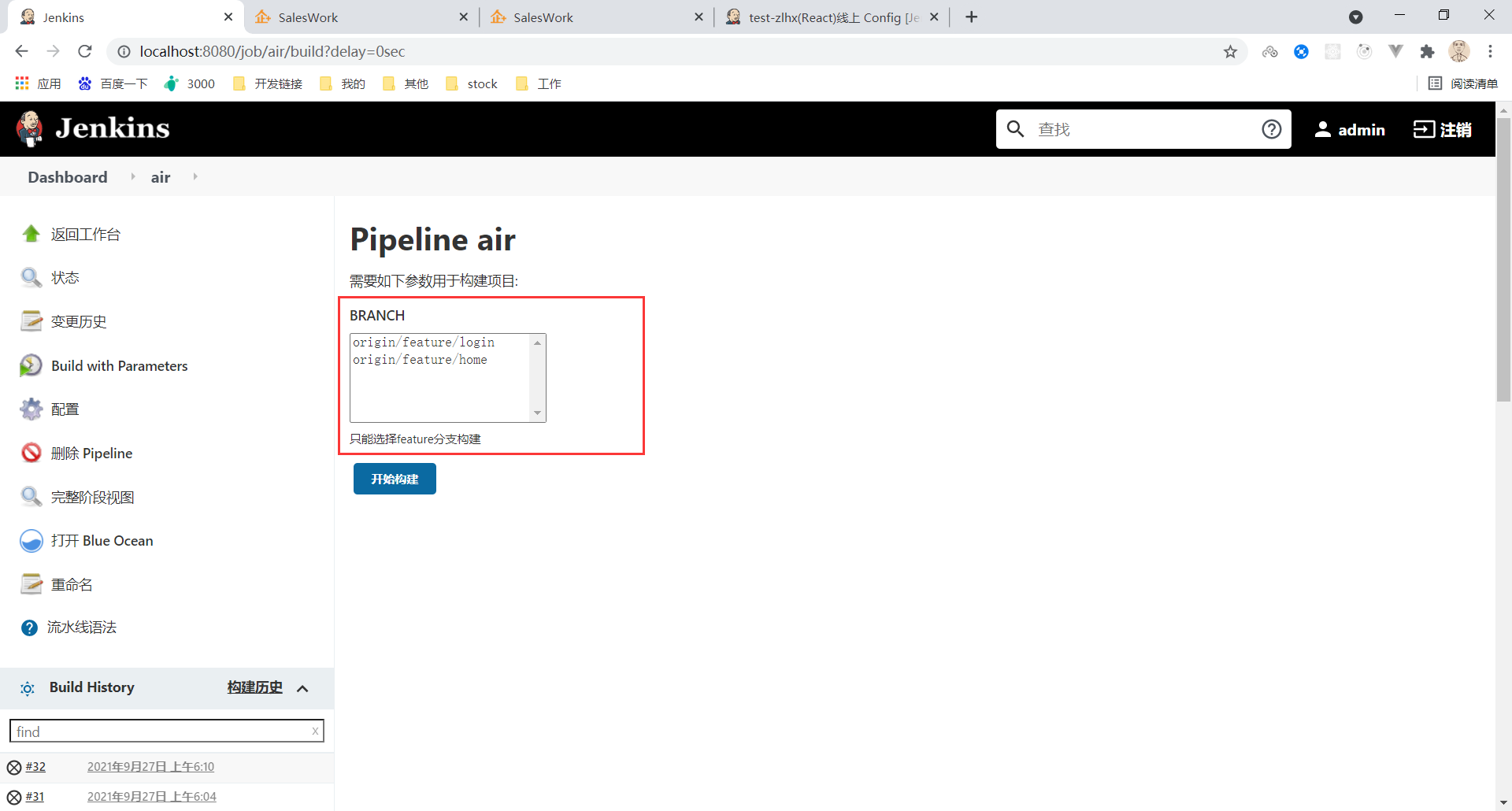Screen dimensions: 1512x811
Task: Open the help question mark icon
Action: coord(1271,128)
